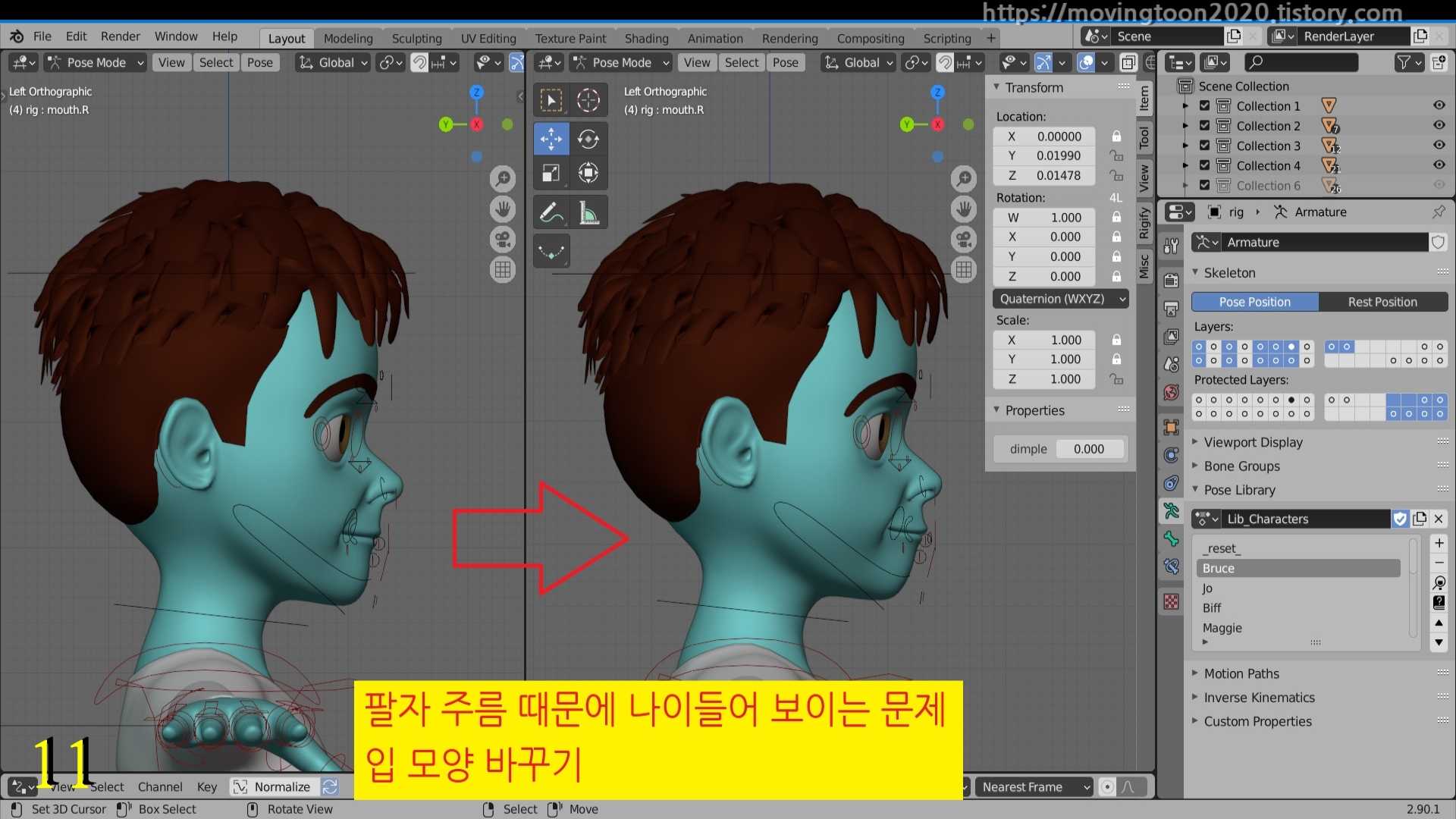
Task: Click Pose menu in right viewport header
Action: [x=786, y=63]
